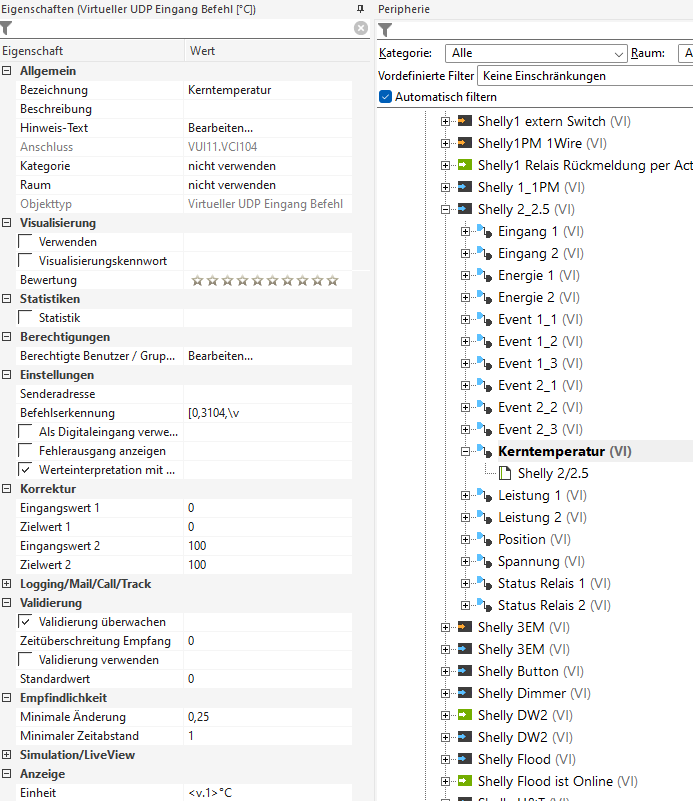Click the Spannung input icon
This screenshot has height=801, width=693.
tap(485, 560)
